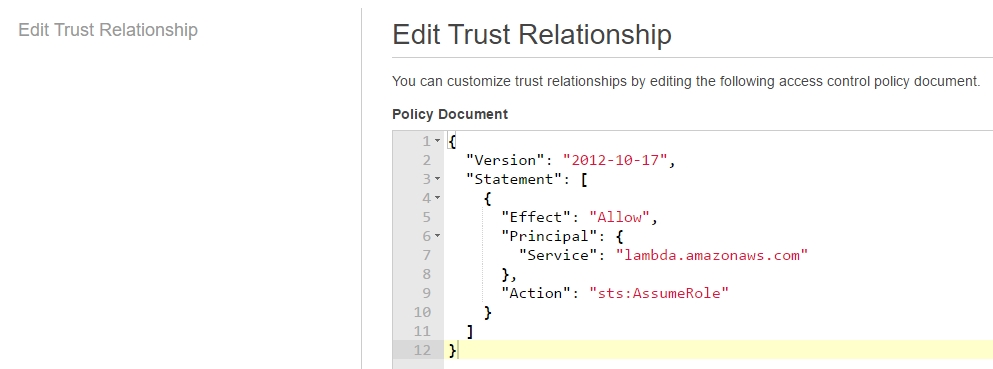Collapse the fold arrow on line 1

437,141
